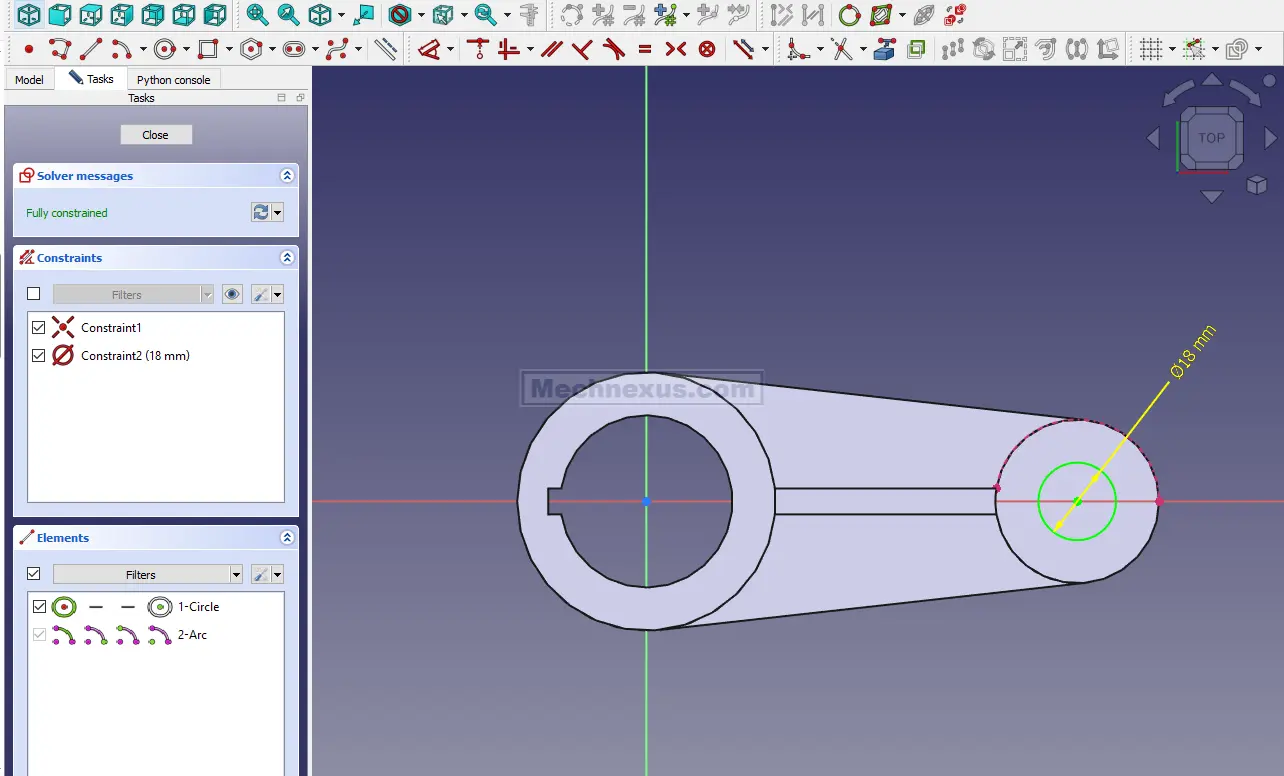This screenshot has width=1284, height=776.
Task: Click the Close button
Action: (155, 135)
